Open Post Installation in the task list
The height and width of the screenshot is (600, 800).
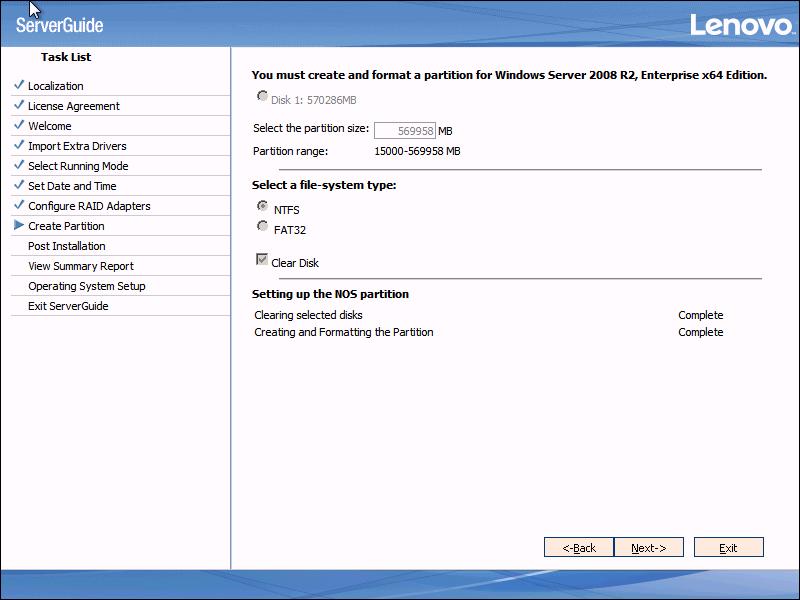coord(67,246)
